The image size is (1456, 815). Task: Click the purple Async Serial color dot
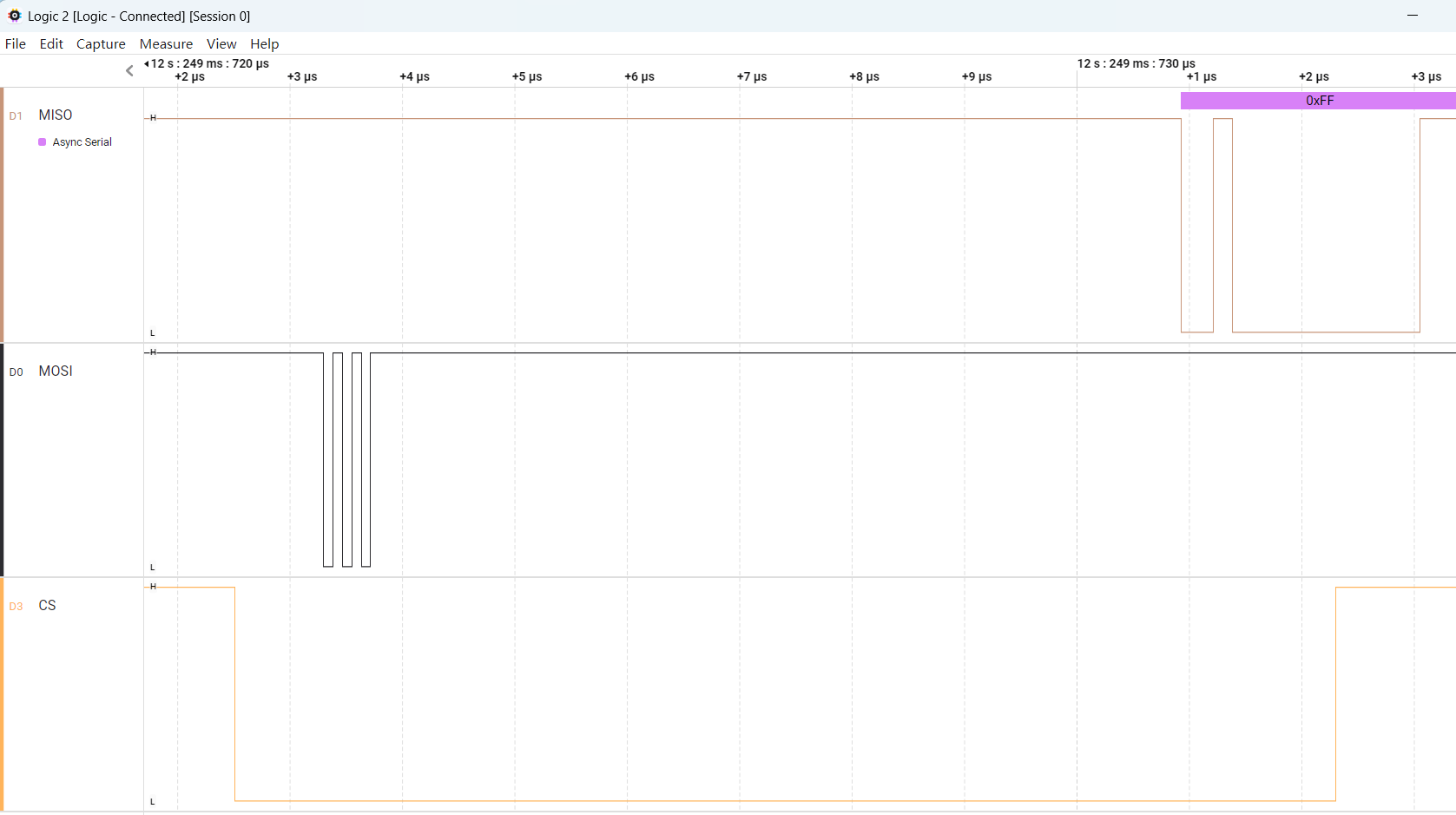(42, 142)
